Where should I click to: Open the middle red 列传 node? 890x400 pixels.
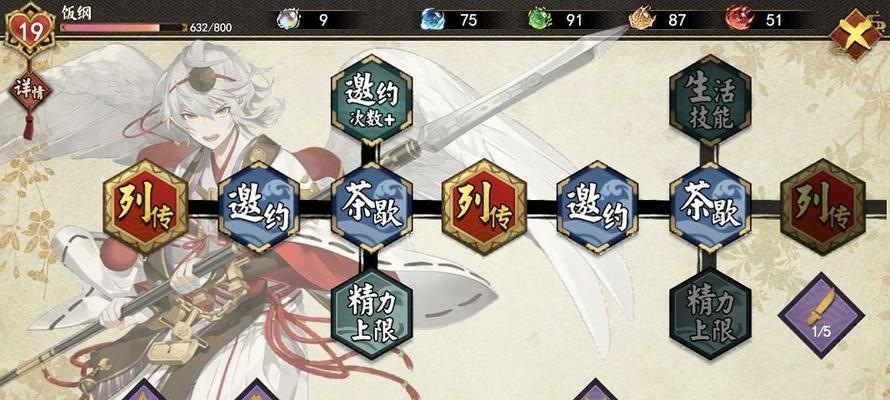484,207
